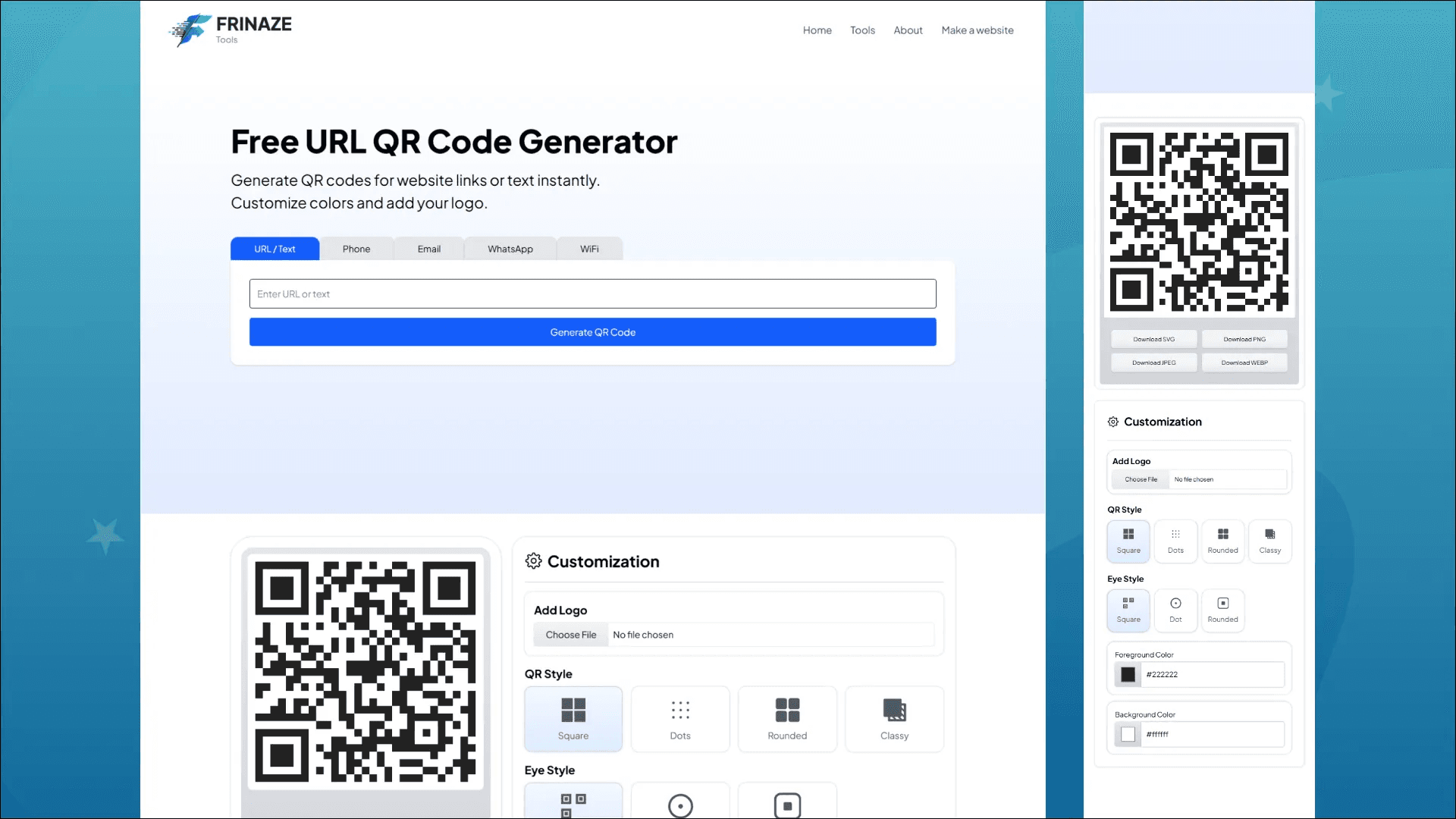The height and width of the screenshot is (819, 1456).
Task: Open the Tools menu item
Action: [x=862, y=30]
